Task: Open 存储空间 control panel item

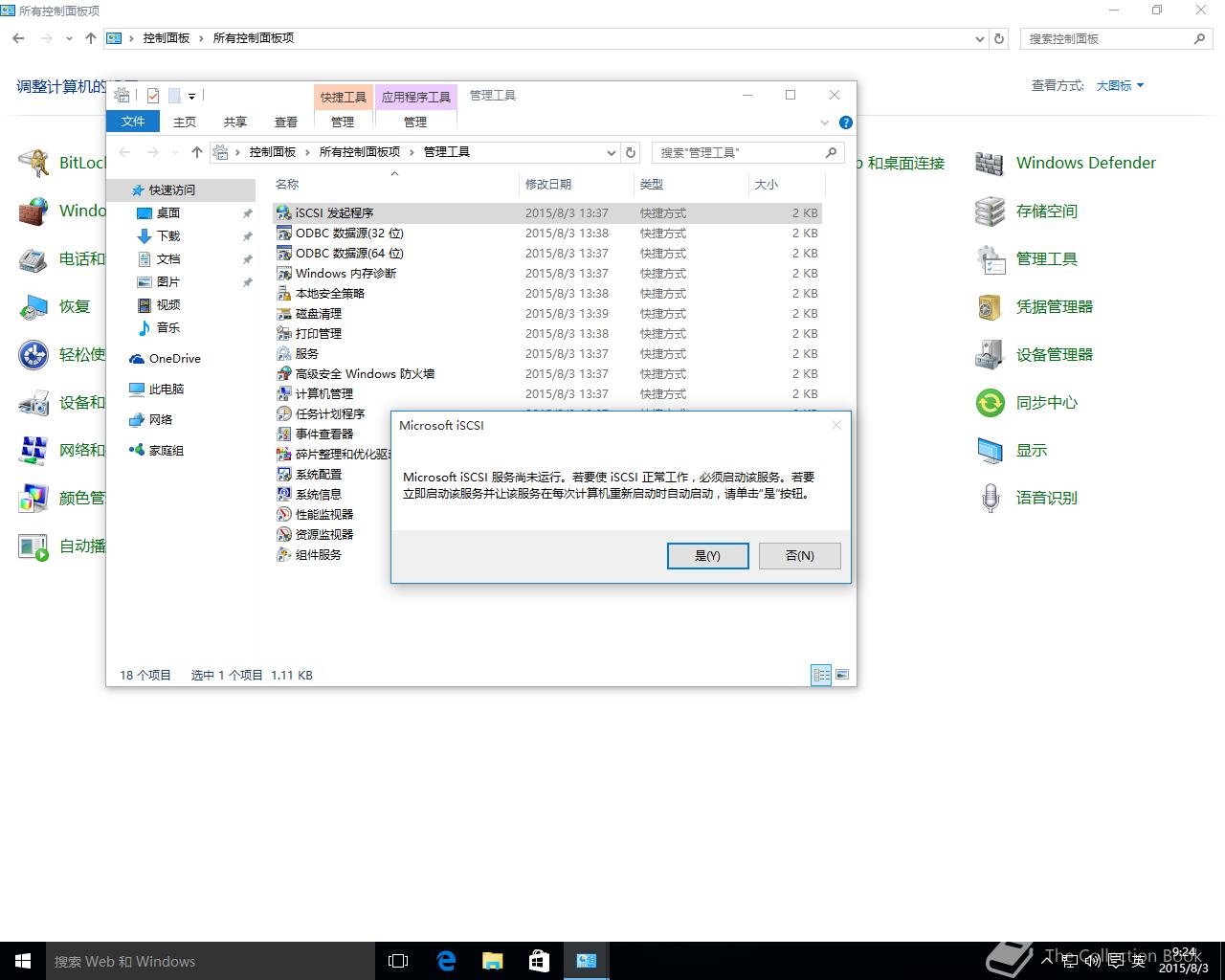Action: (1027, 211)
